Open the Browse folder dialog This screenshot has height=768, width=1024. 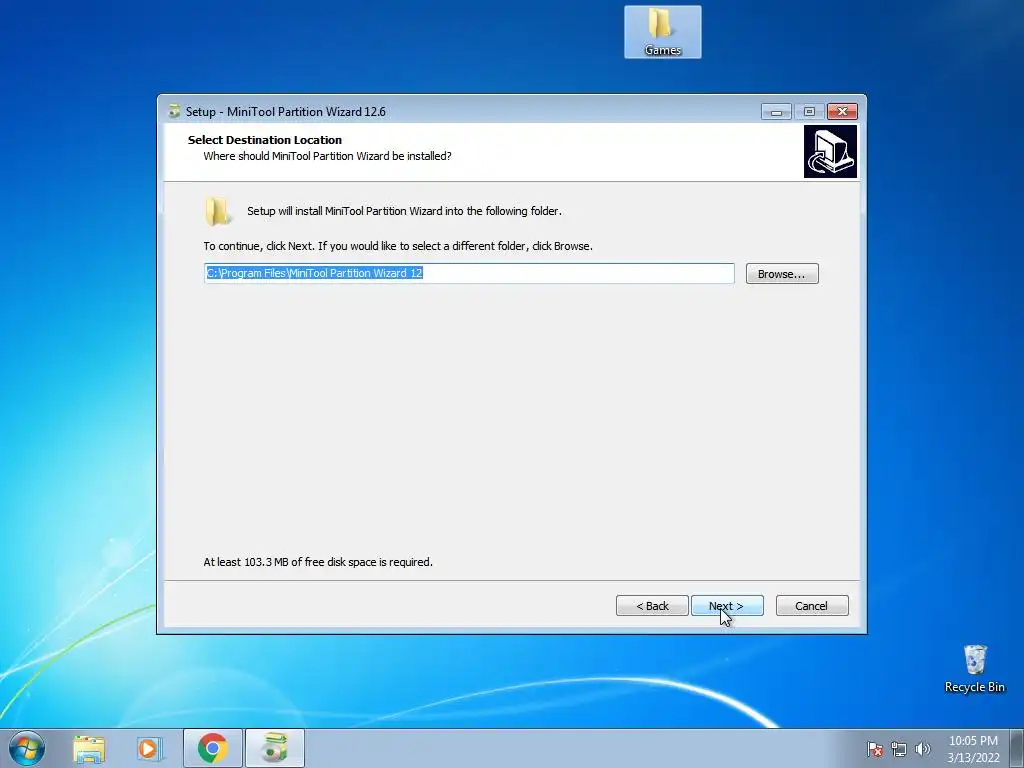782,274
